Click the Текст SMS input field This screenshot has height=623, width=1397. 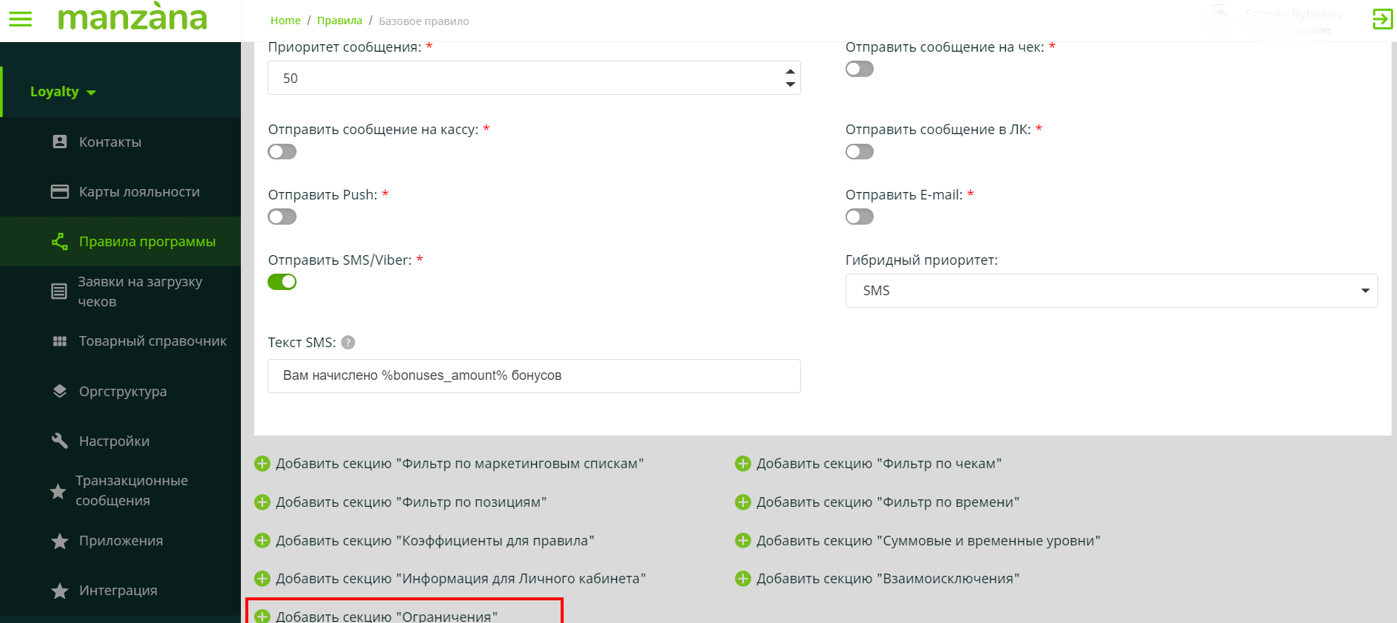(533, 376)
